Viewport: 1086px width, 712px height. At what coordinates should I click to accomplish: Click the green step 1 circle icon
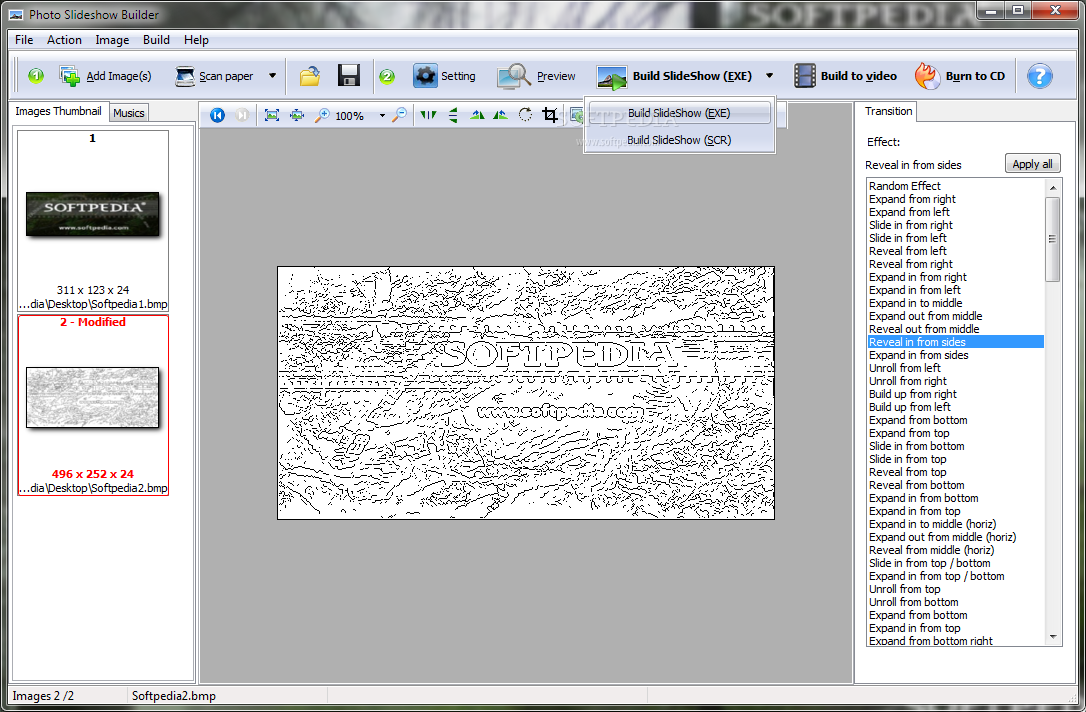coord(36,75)
